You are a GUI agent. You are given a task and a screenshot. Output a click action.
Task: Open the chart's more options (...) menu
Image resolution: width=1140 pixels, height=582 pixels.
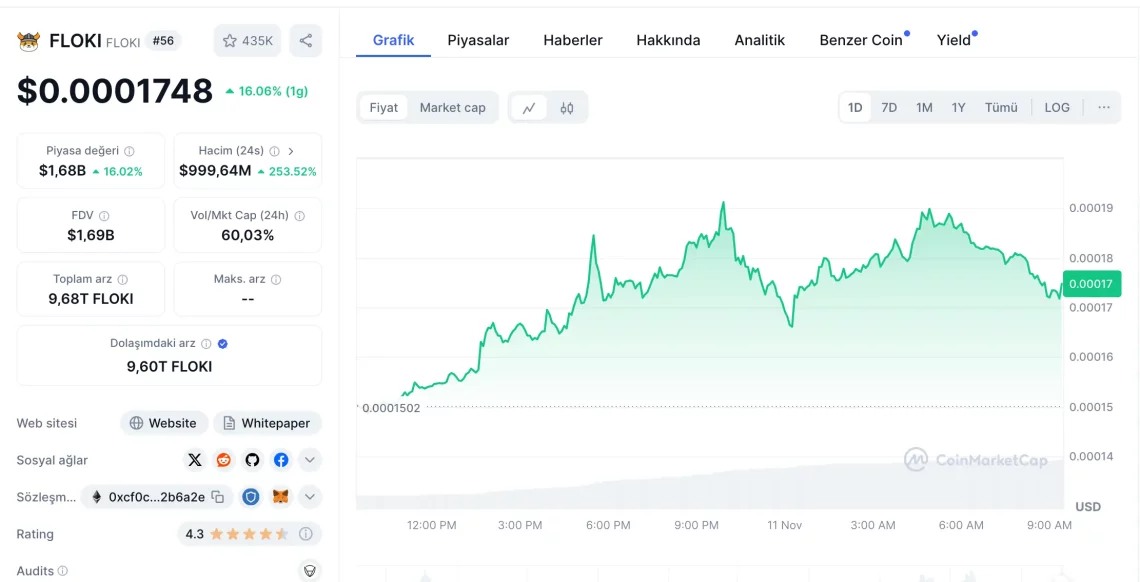click(1104, 107)
